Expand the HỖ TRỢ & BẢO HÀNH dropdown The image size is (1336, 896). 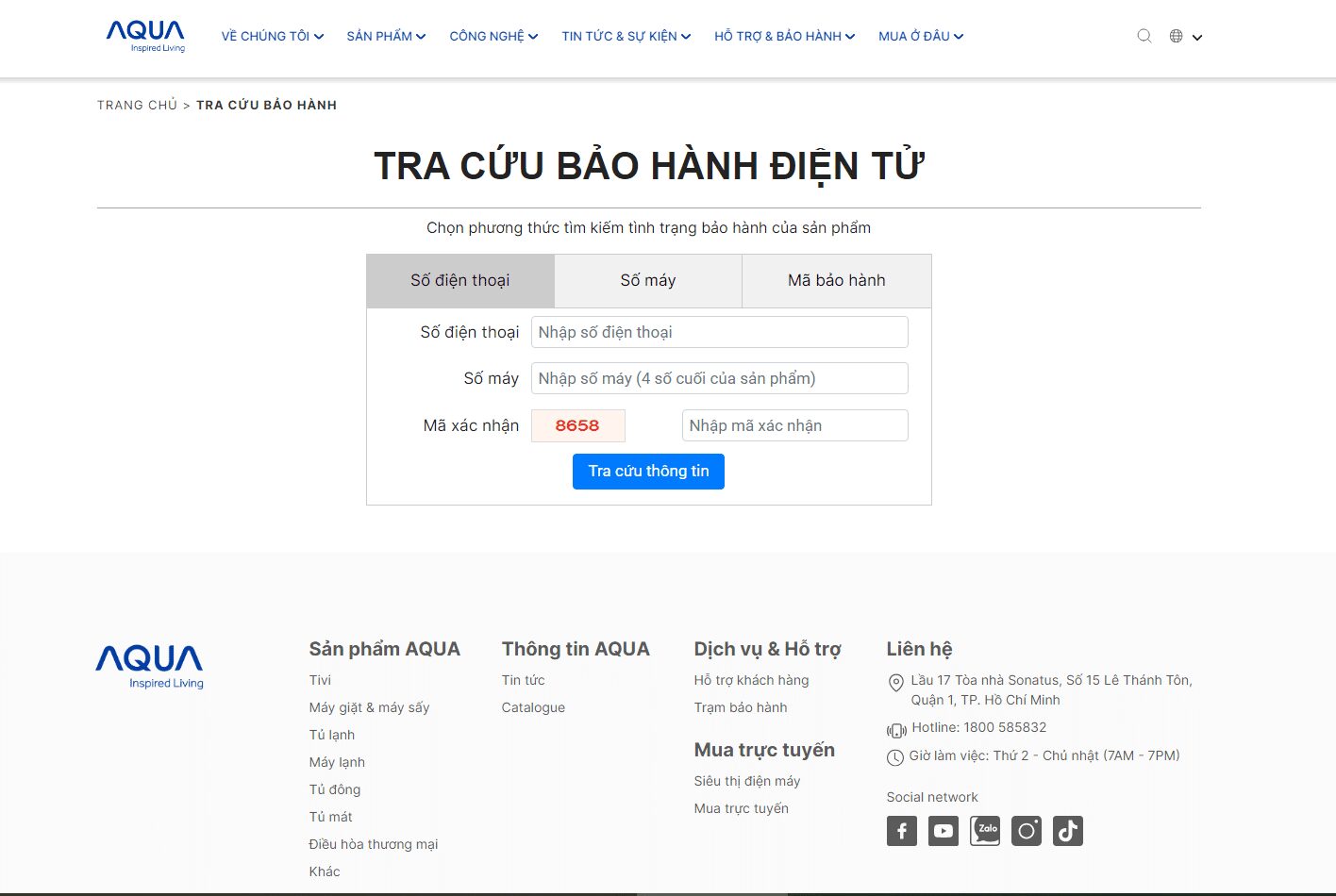[783, 36]
